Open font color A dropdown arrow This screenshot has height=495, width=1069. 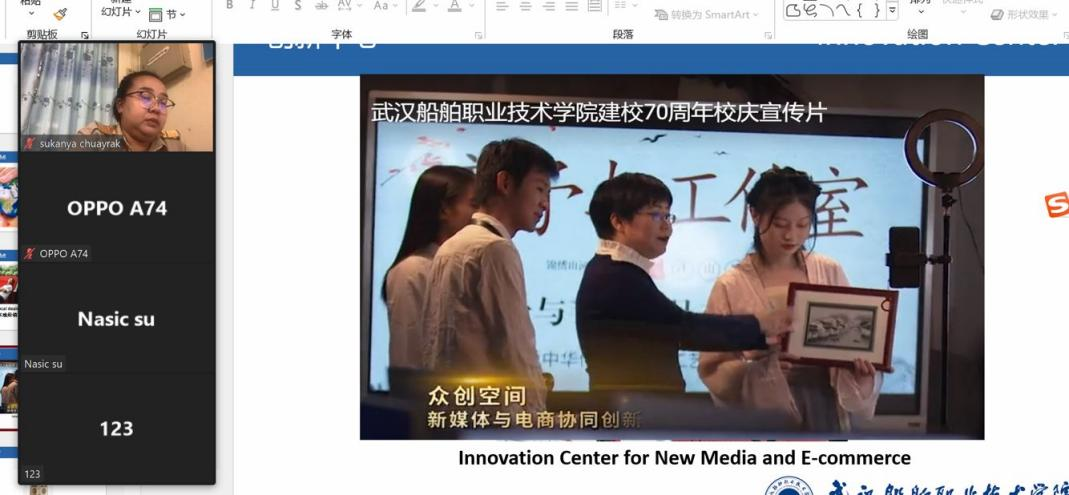click(x=471, y=6)
